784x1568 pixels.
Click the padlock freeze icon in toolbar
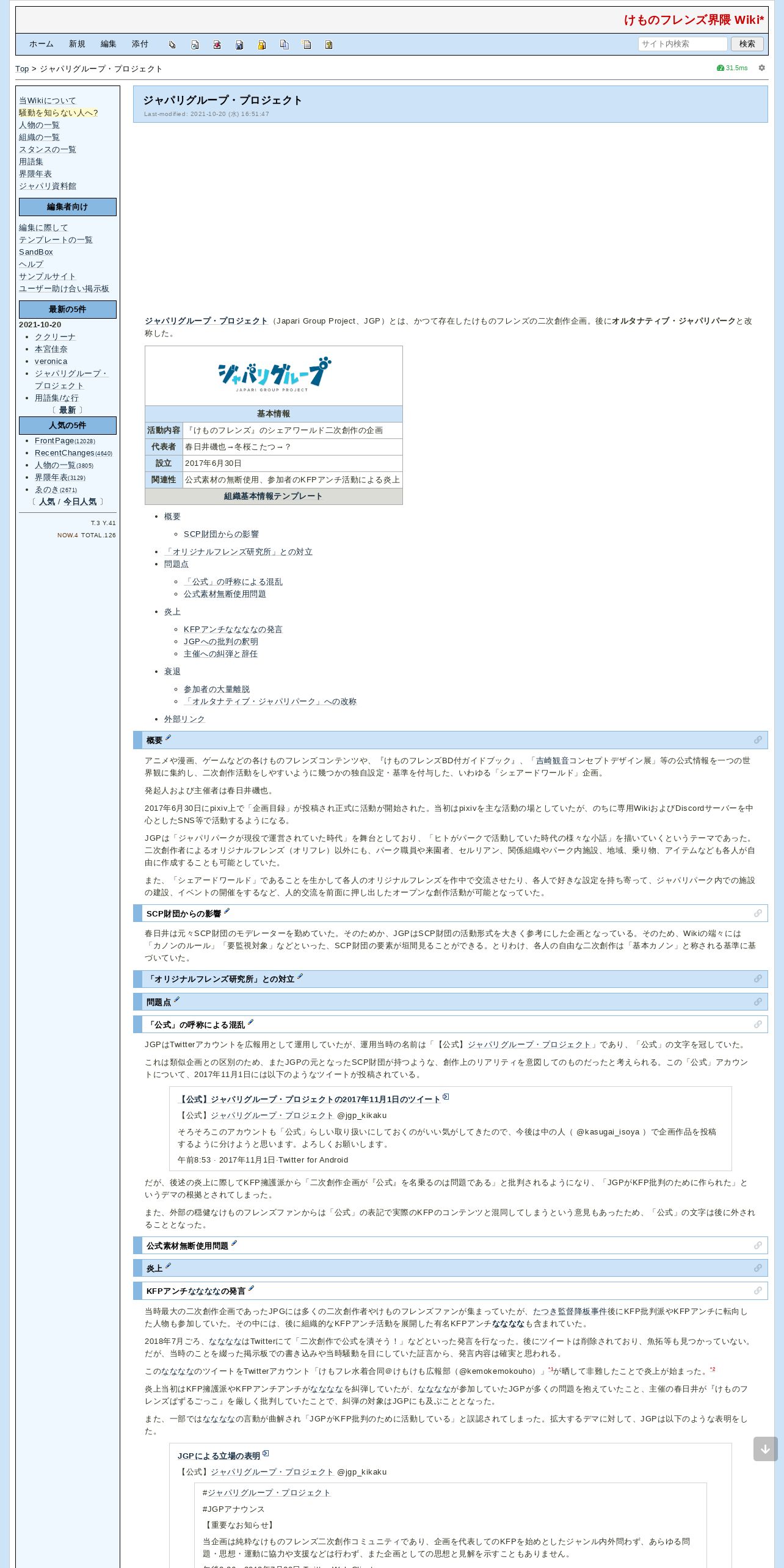point(262,45)
